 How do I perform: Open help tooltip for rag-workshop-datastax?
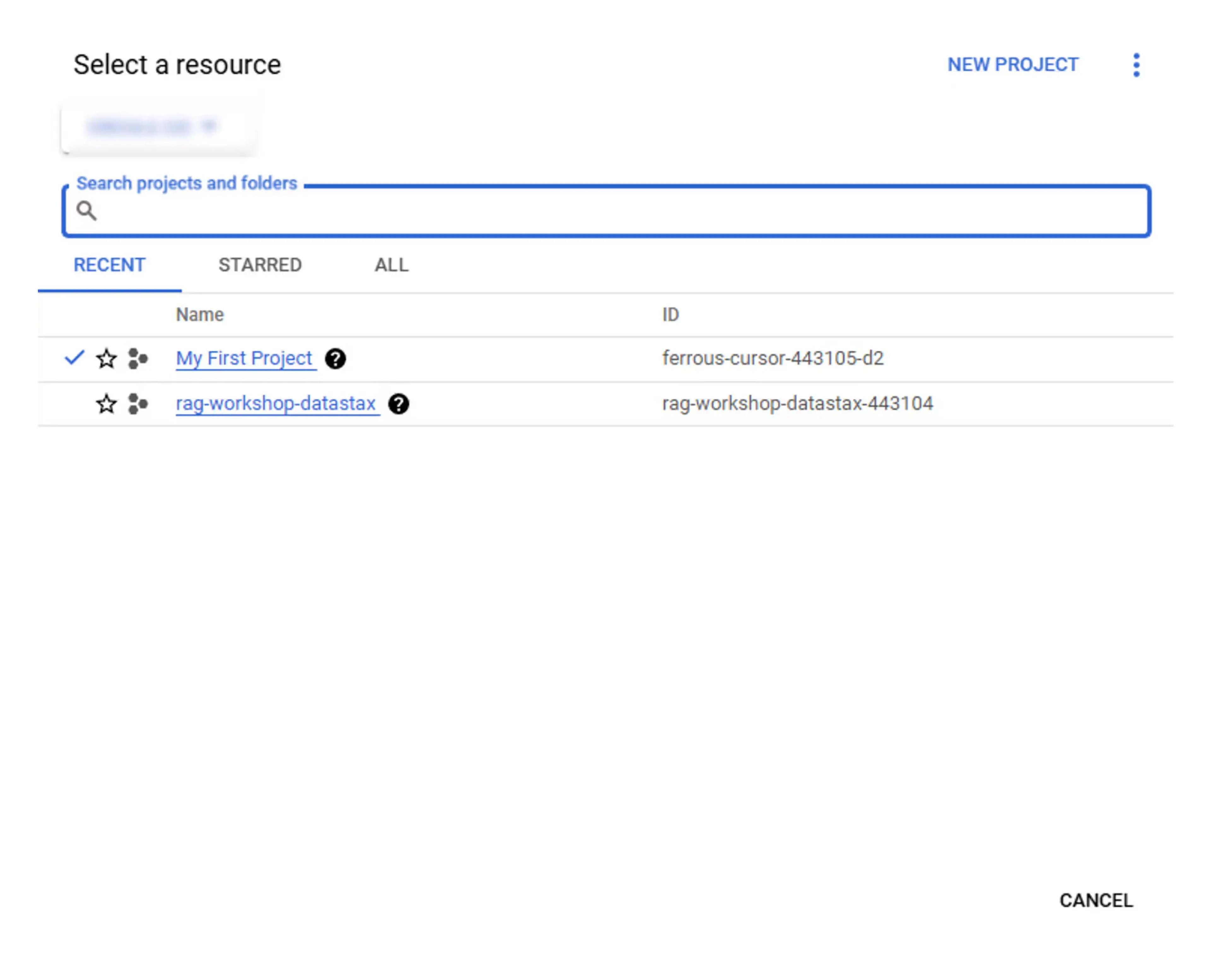pyautogui.click(x=398, y=404)
